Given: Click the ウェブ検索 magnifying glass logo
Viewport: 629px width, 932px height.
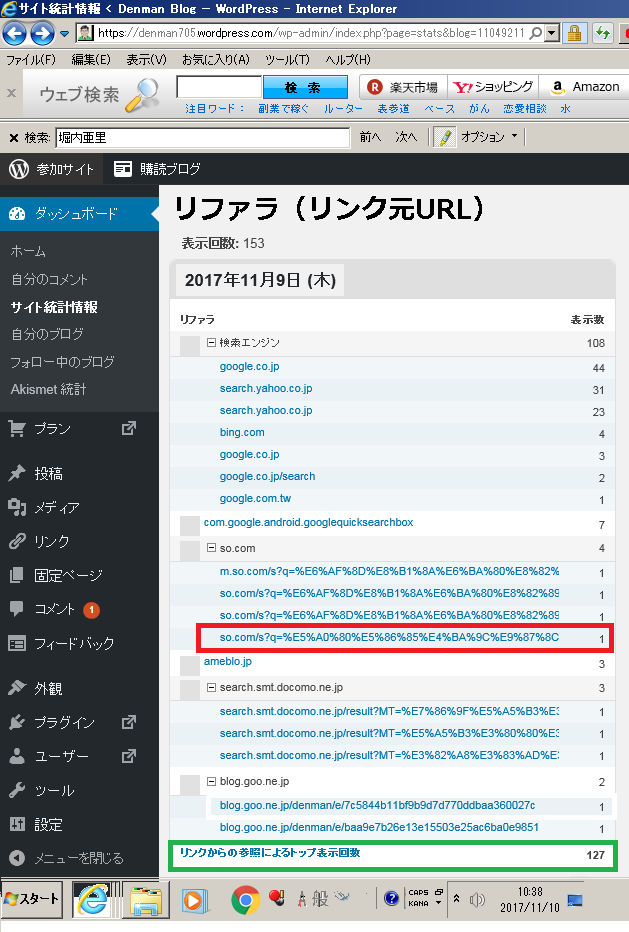Looking at the screenshot, I should tap(144, 95).
